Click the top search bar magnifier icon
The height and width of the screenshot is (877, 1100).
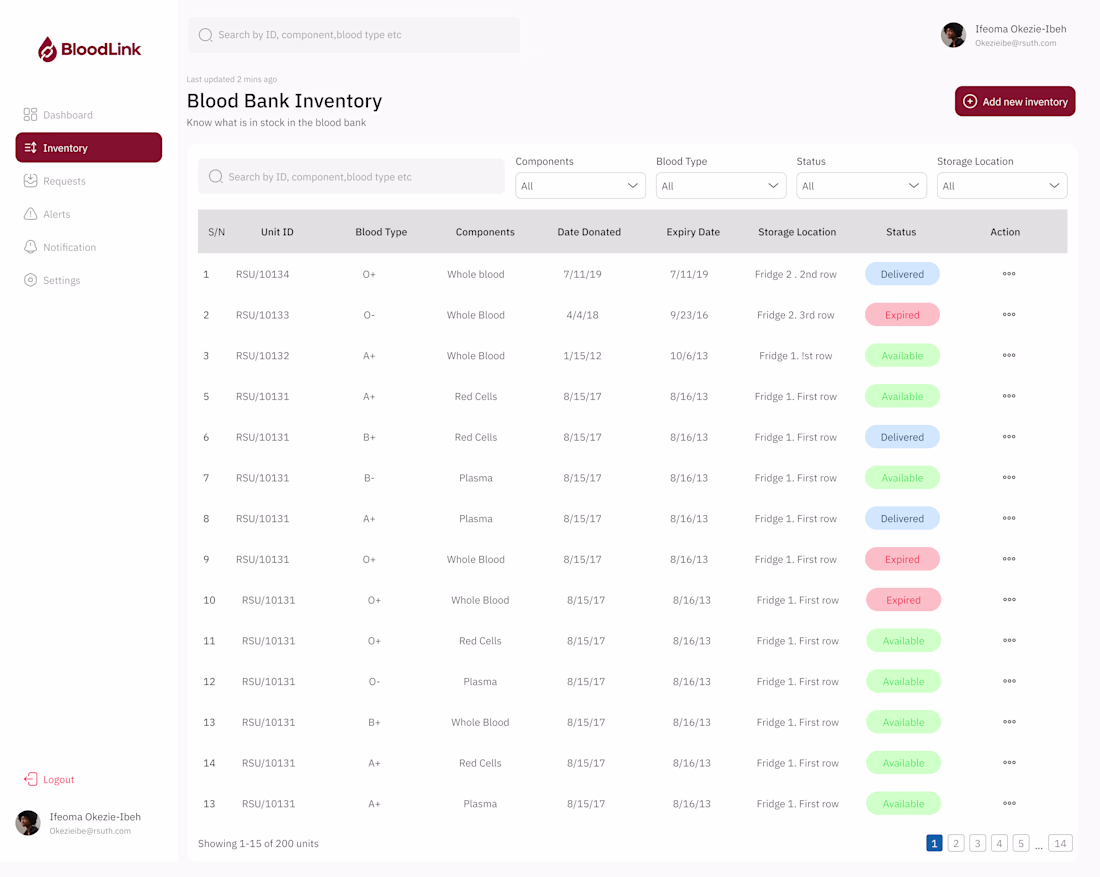click(x=206, y=34)
